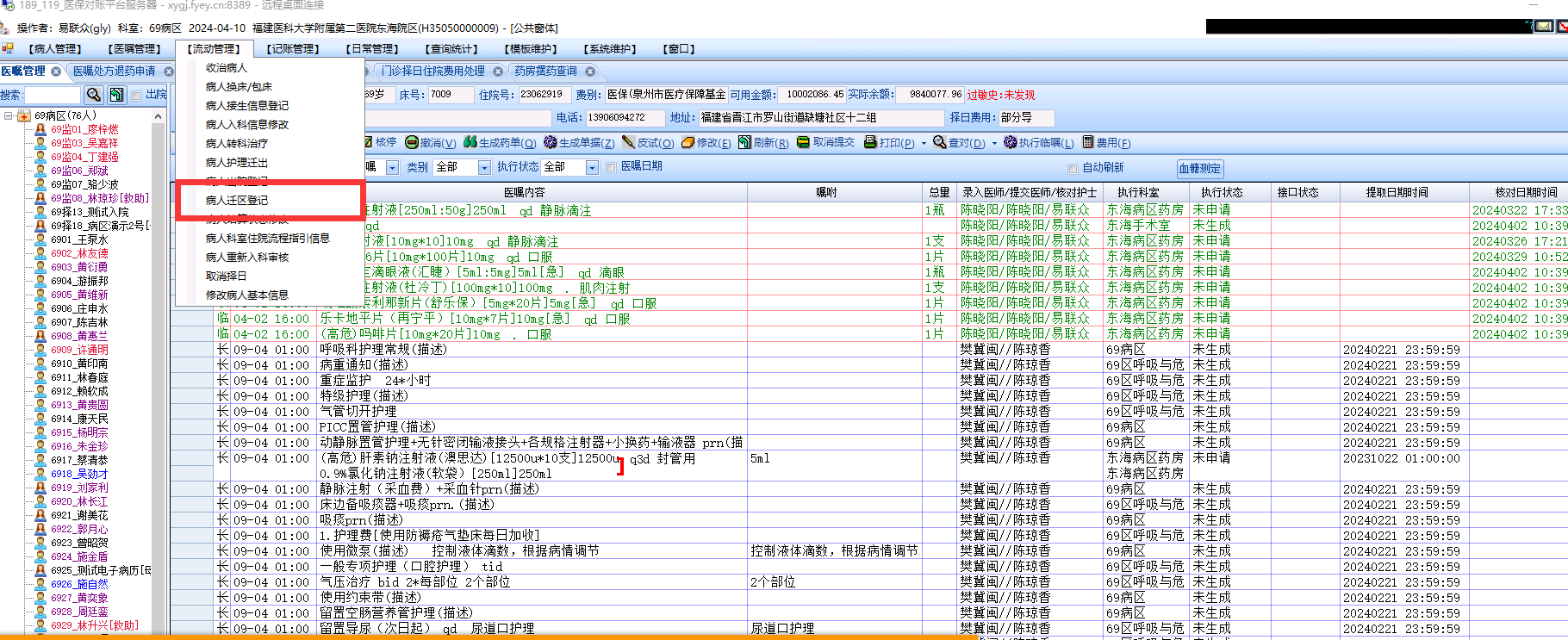Close the 药房摆药查询 tab

[x=590, y=71]
